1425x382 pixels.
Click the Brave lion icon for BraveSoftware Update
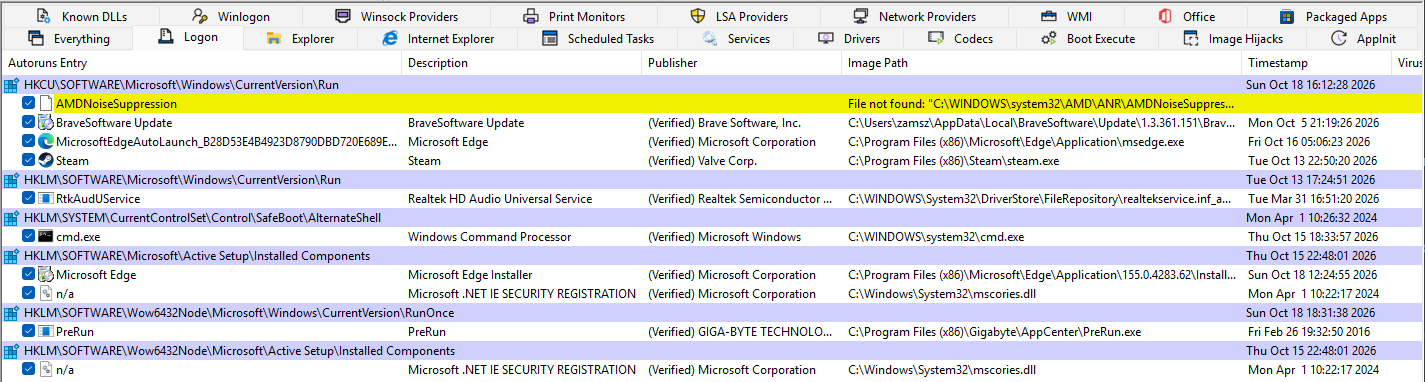[x=46, y=123]
